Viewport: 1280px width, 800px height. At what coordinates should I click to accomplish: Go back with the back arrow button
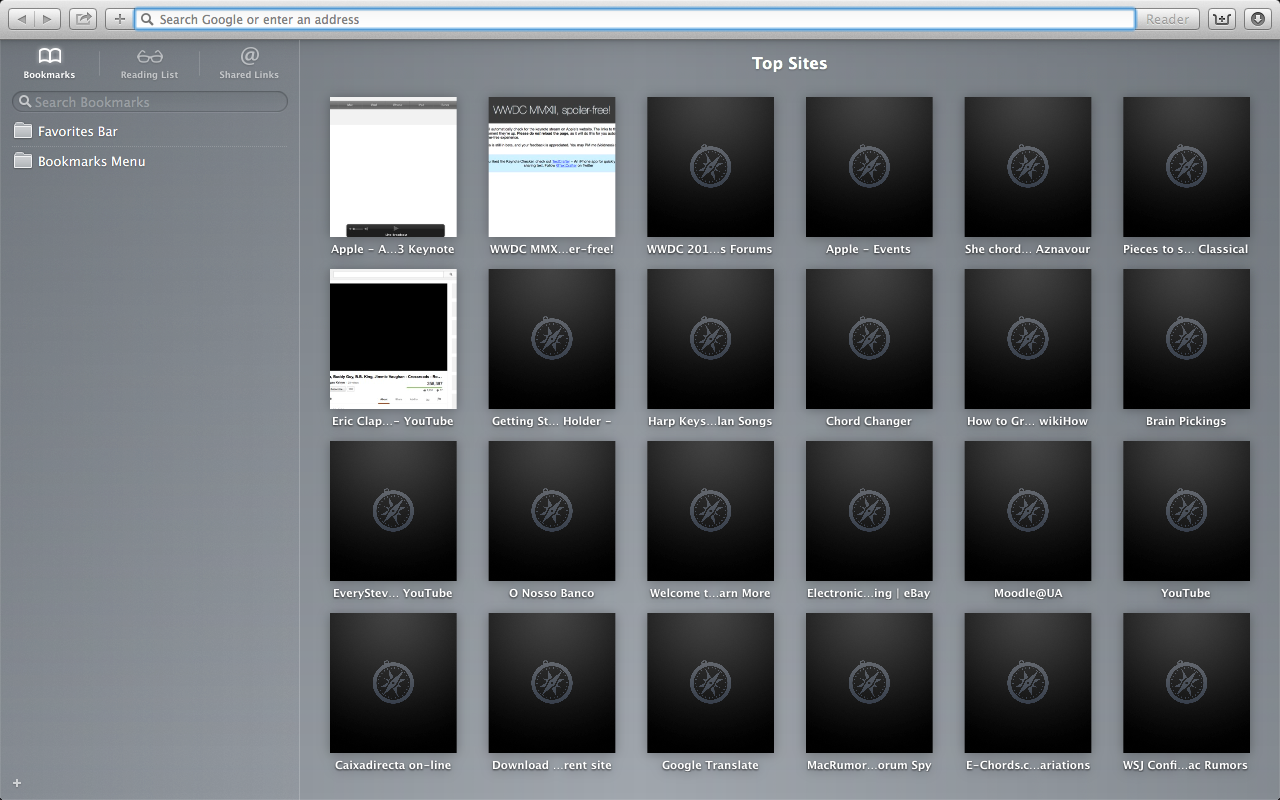tap(22, 19)
